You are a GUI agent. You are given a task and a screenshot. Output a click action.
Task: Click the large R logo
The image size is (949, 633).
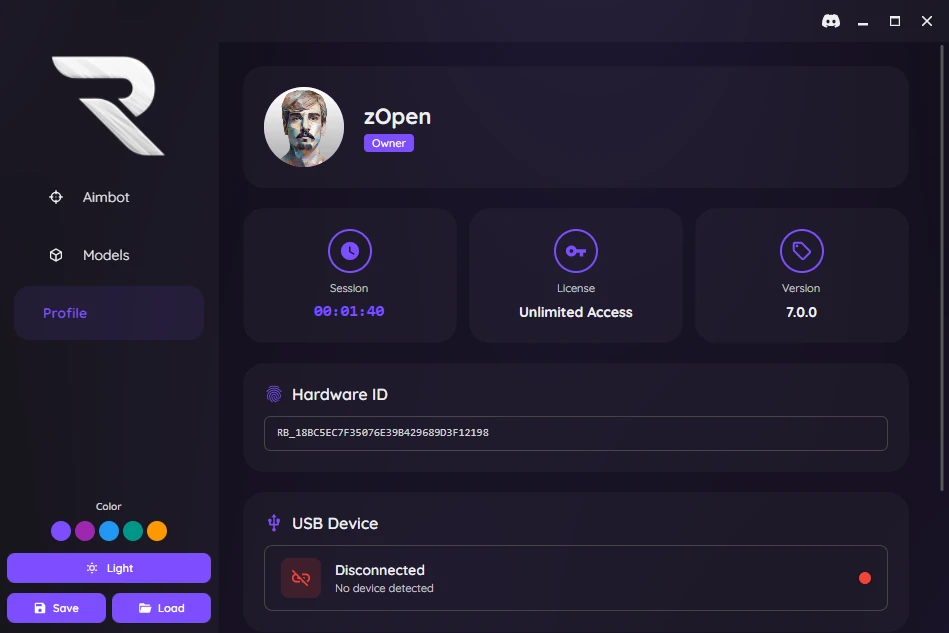tap(108, 106)
